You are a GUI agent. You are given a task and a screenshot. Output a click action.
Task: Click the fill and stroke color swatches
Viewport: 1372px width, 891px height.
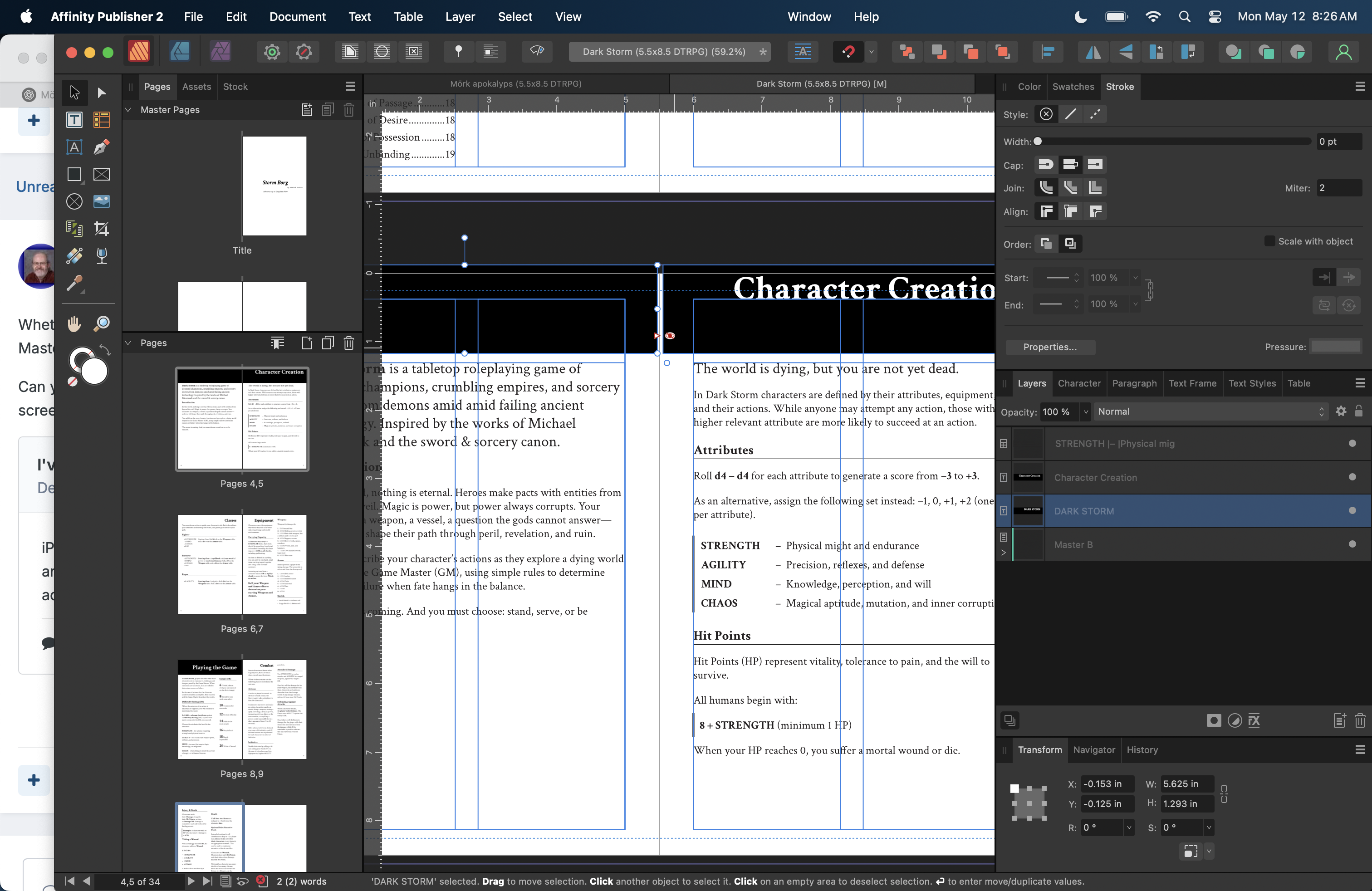[x=88, y=366]
